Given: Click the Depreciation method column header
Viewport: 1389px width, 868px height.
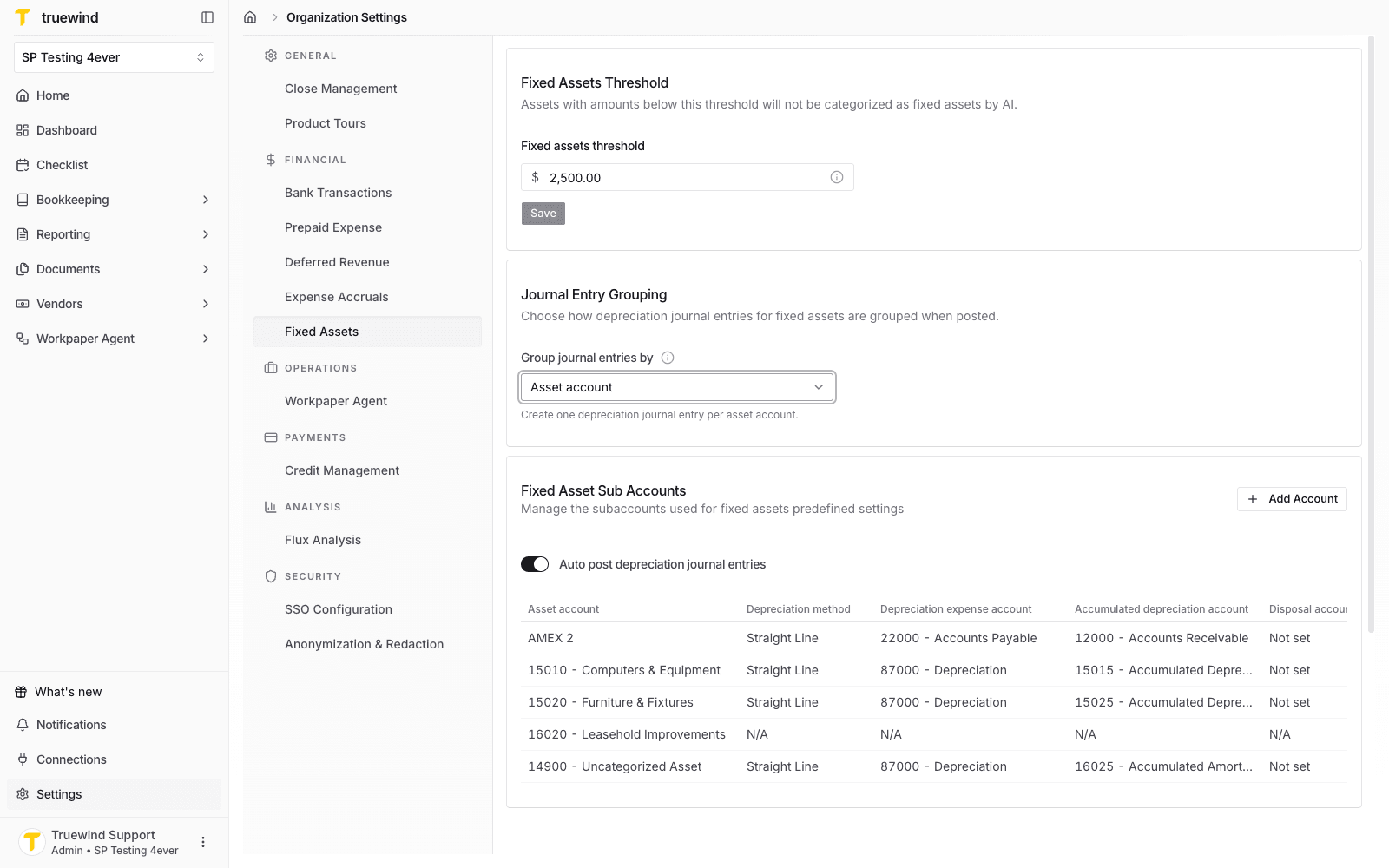Looking at the screenshot, I should coord(799,609).
